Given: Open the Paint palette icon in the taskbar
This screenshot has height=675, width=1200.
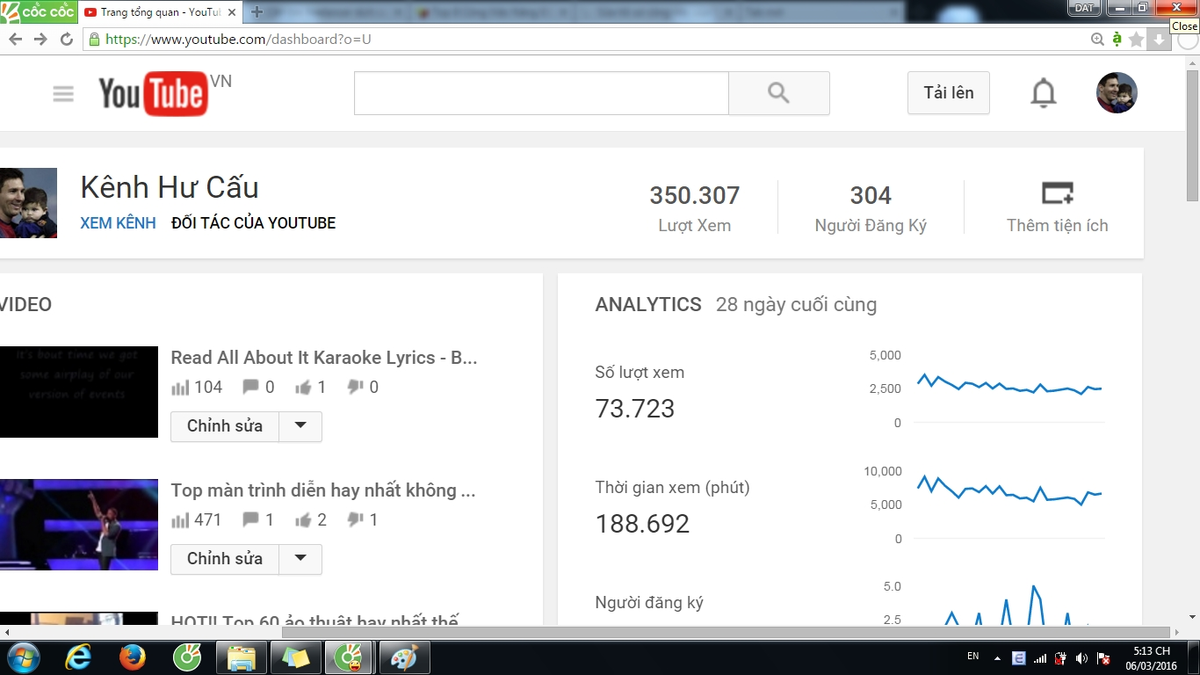Looking at the screenshot, I should (404, 658).
